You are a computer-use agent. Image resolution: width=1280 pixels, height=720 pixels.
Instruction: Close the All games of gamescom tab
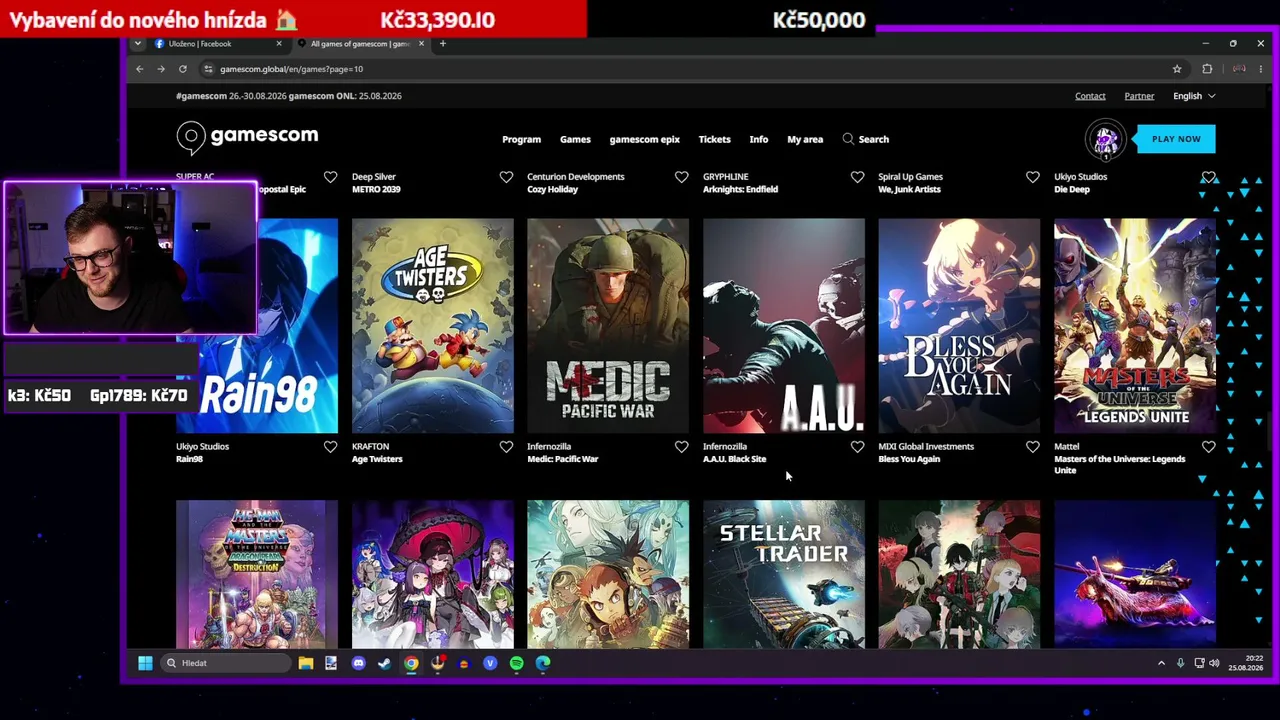(421, 44)
